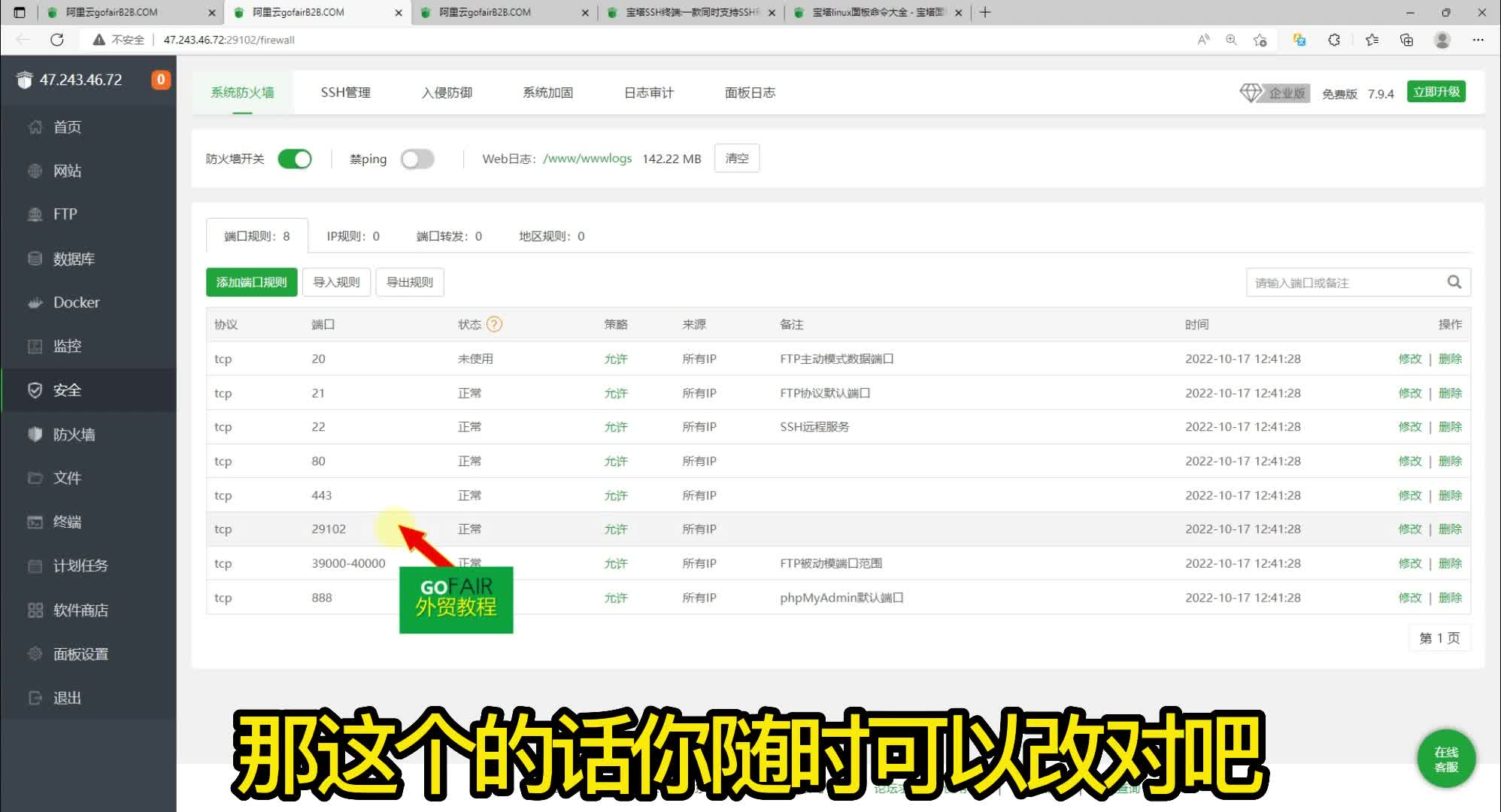1501x812 pixels.
Task: Open the 地区规则: 0 sub-tab
Action: [552, 236]
